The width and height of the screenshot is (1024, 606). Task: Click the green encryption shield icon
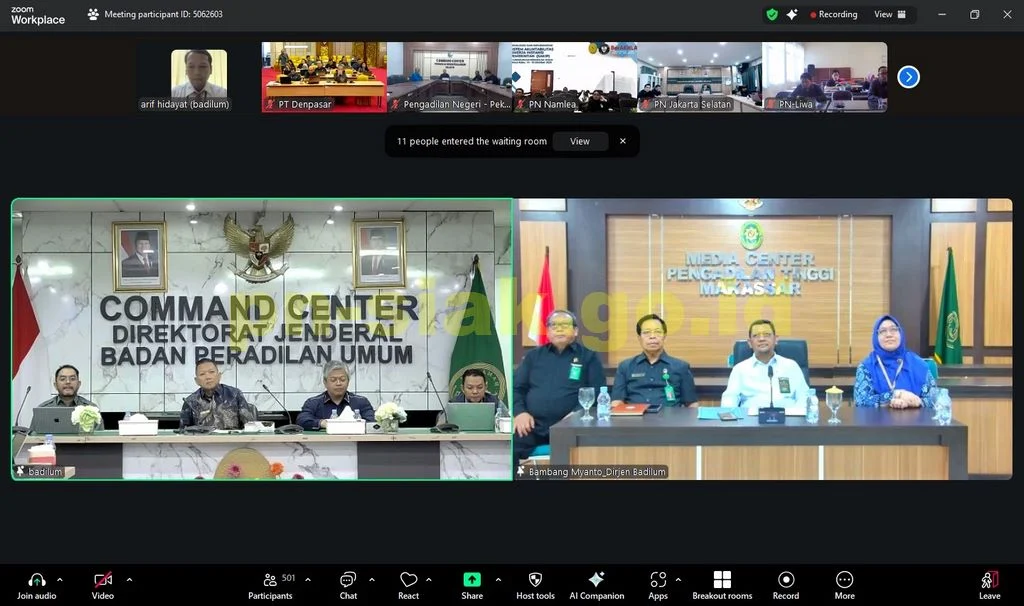(772, 14)
